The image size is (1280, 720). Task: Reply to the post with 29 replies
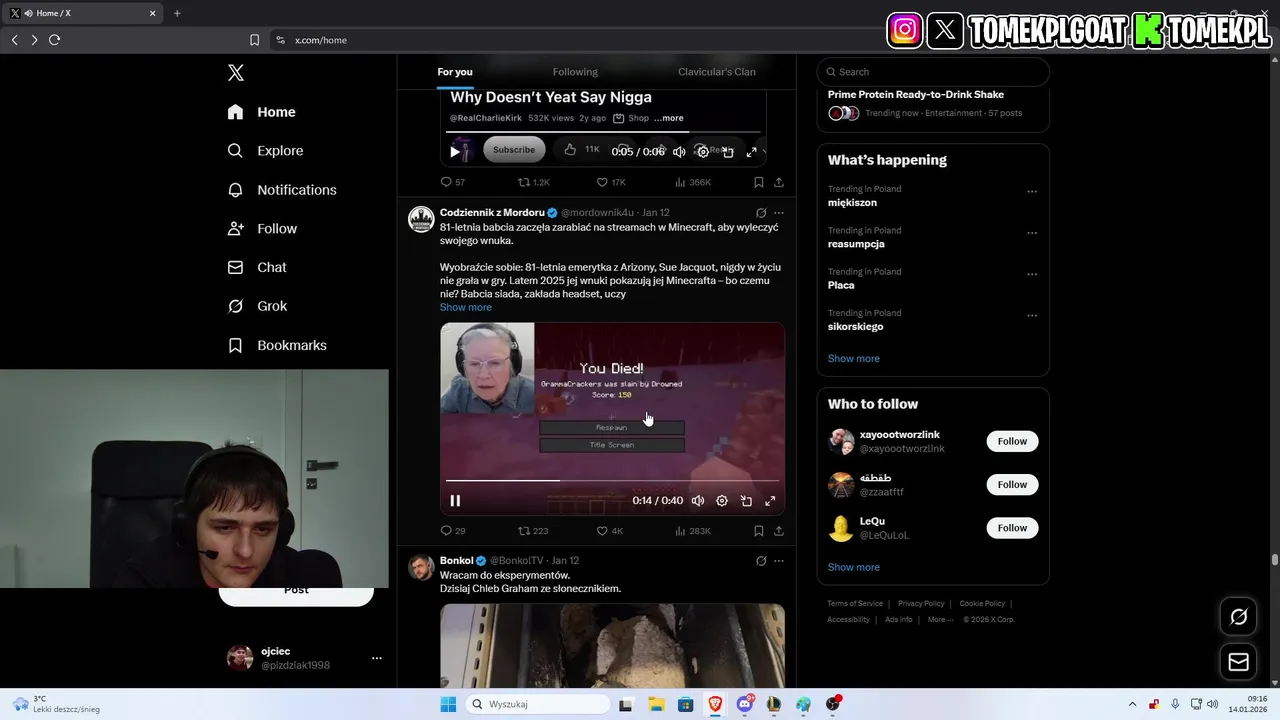point(453,531)
